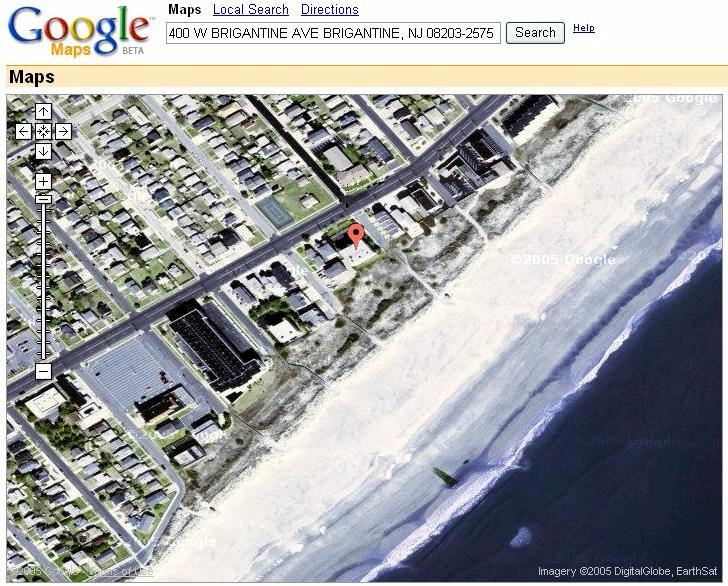The width and height of the screenshot is (728, 586).
Task: Click the green jetty on the shoreline
Action: pyautogui.click(x=445, y=477)
